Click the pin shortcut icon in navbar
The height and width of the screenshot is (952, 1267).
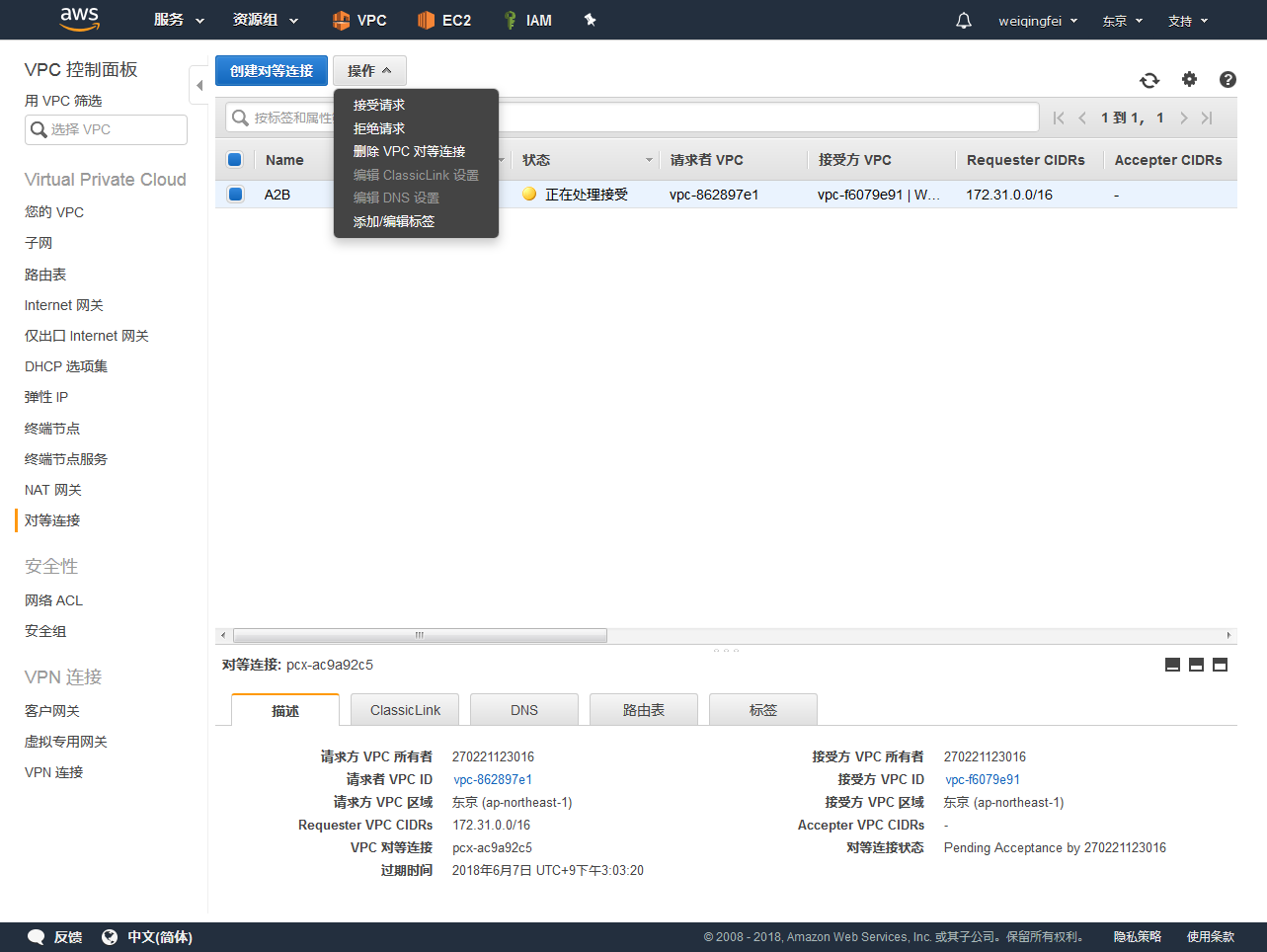(591, 20)
